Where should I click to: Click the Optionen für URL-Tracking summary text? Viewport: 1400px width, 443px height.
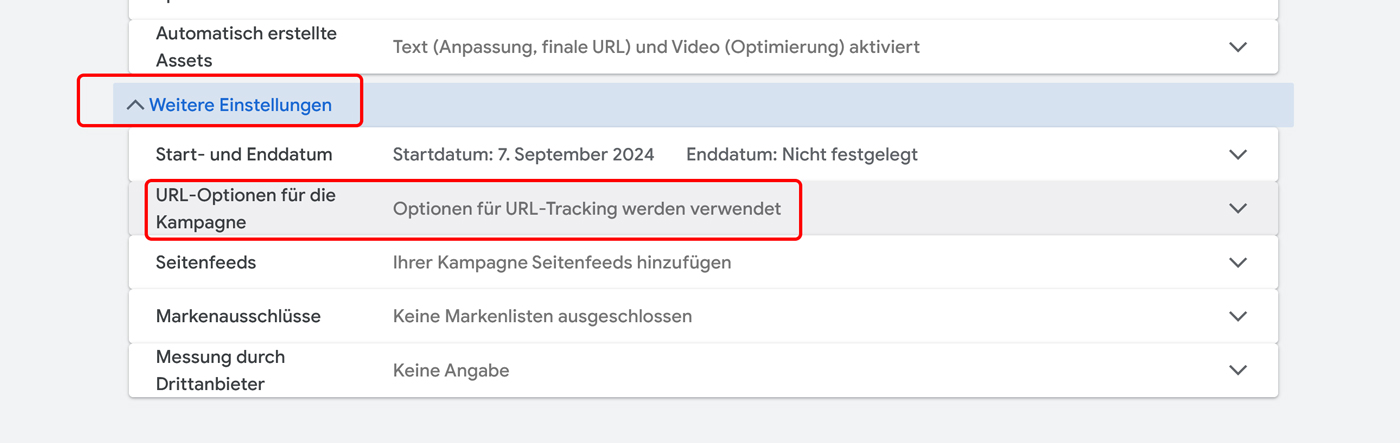tap(587, 209)
